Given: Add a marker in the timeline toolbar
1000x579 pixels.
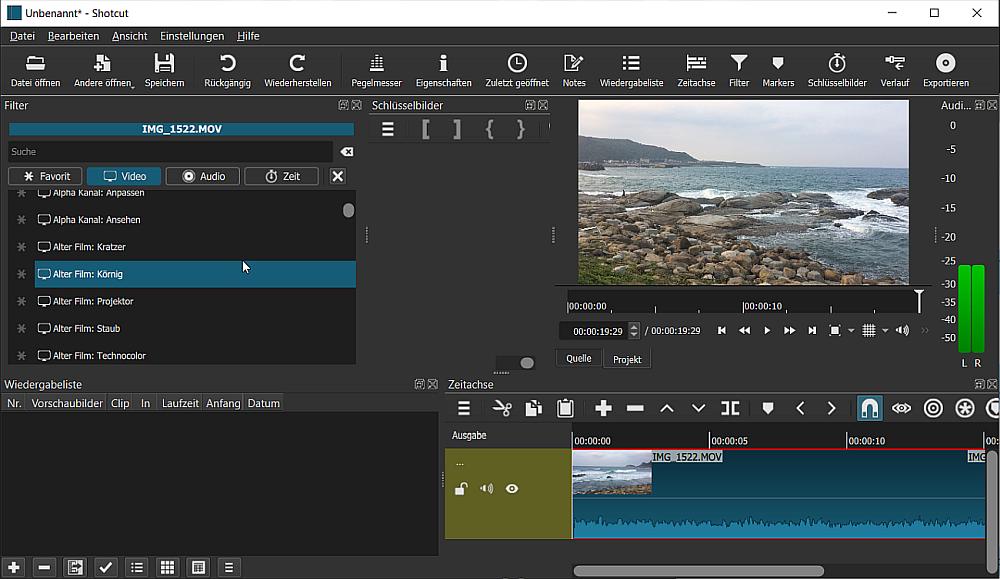Looking at the screenshot, I should click(768, 408).
